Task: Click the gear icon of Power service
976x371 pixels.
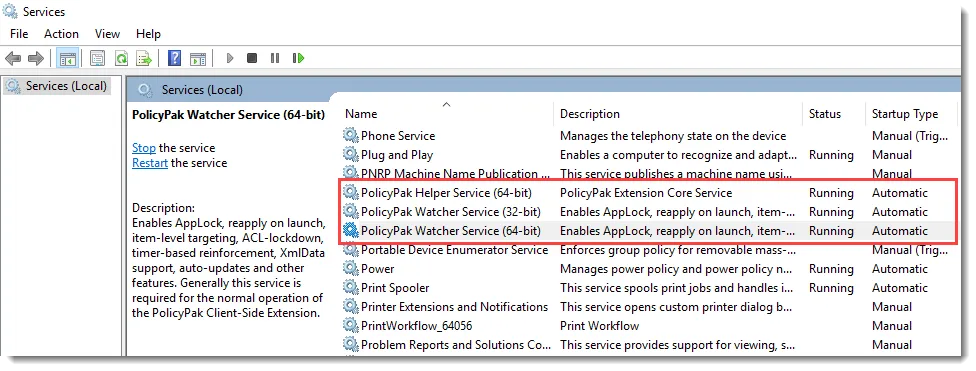Action: tap(351, 269)
